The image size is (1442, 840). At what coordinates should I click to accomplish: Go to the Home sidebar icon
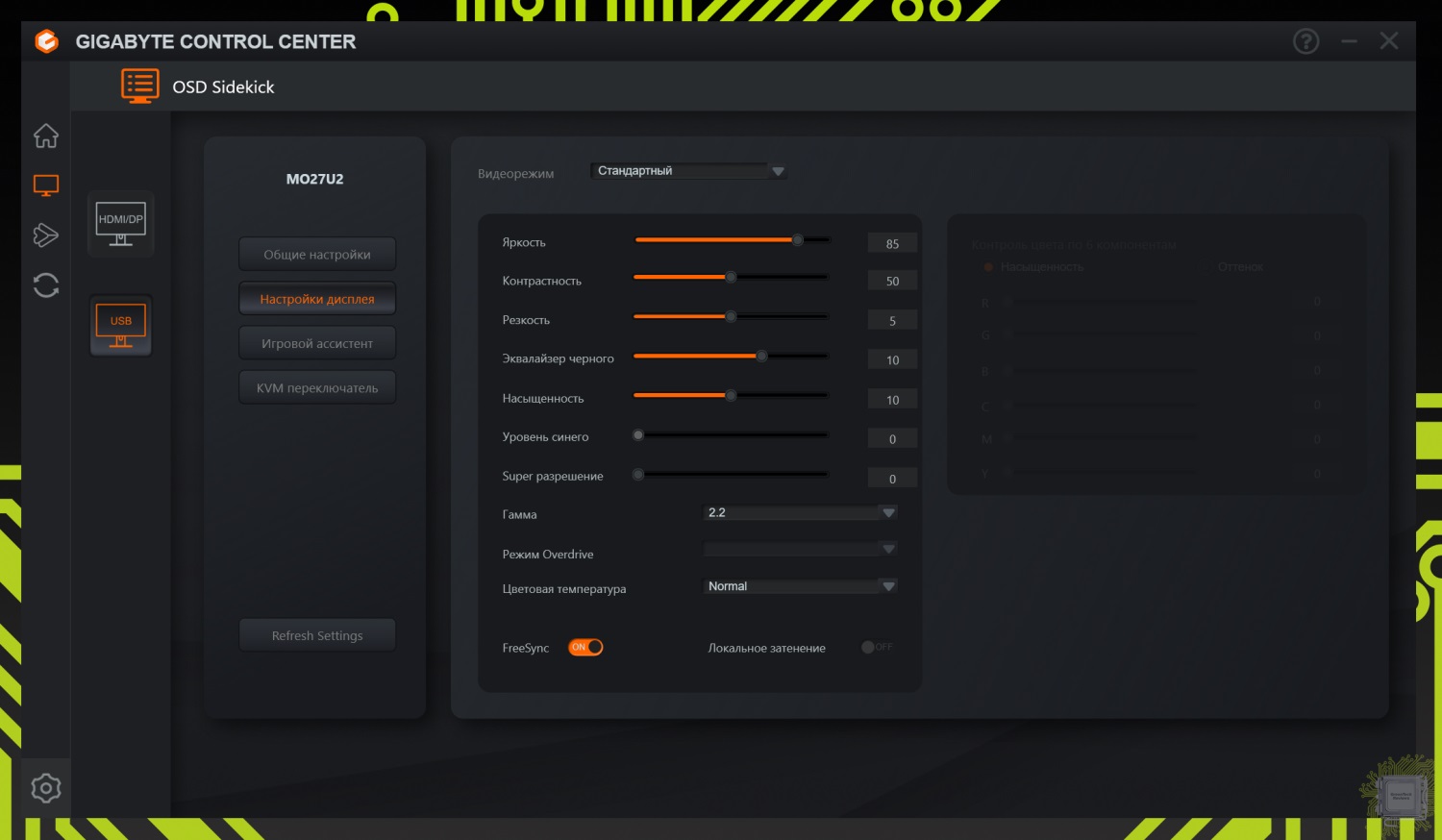click(45, 136)
